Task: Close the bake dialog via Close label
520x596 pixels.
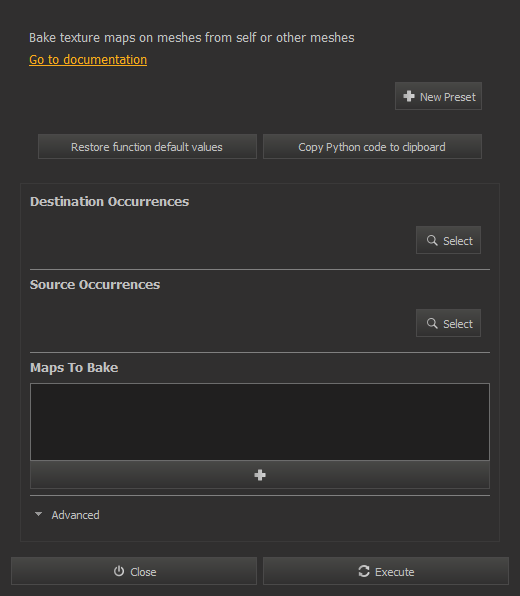Action: (x=143, y=572)
